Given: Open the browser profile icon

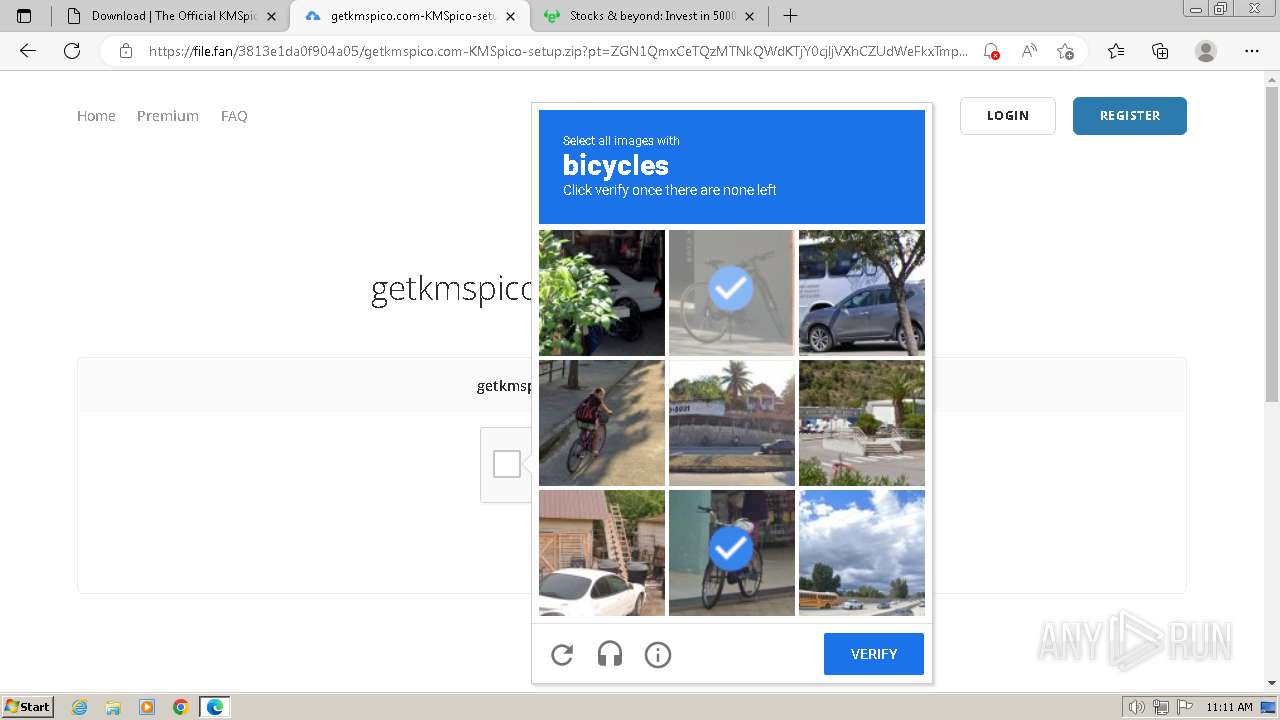Looking at the screenshot, I should [1206, 51].
